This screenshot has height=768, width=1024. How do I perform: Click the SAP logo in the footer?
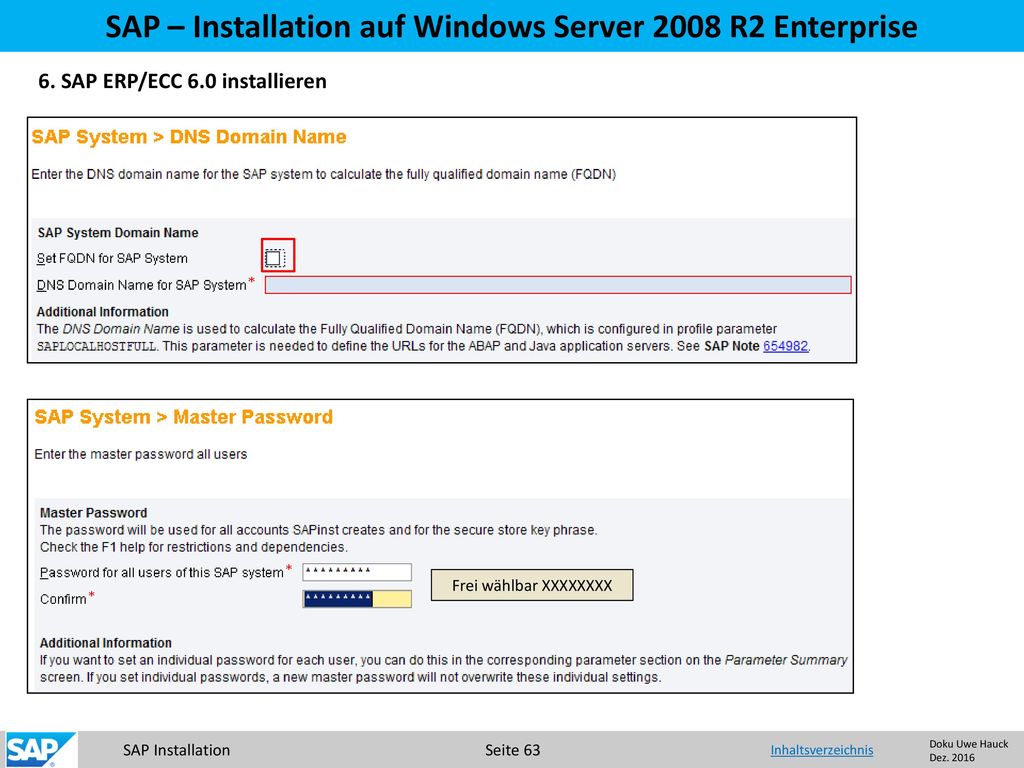(x=40, y=750)
